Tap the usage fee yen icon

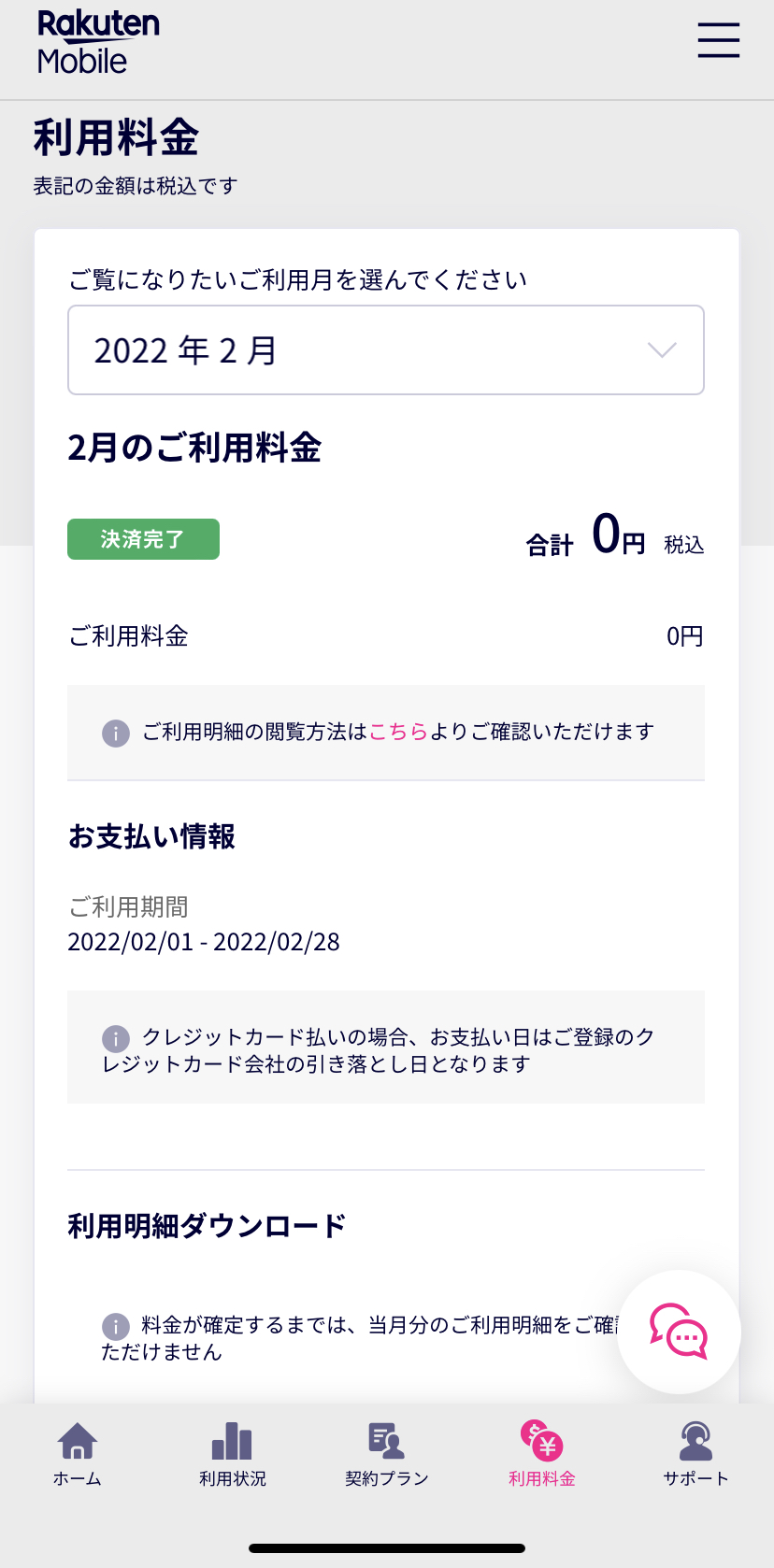[541, 1441]
